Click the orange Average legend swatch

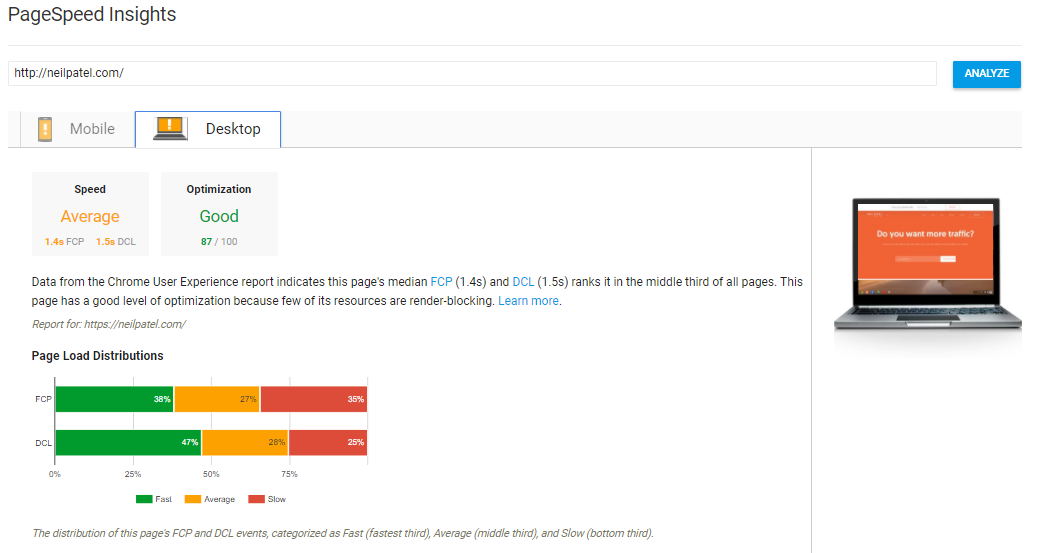[193, 499]
